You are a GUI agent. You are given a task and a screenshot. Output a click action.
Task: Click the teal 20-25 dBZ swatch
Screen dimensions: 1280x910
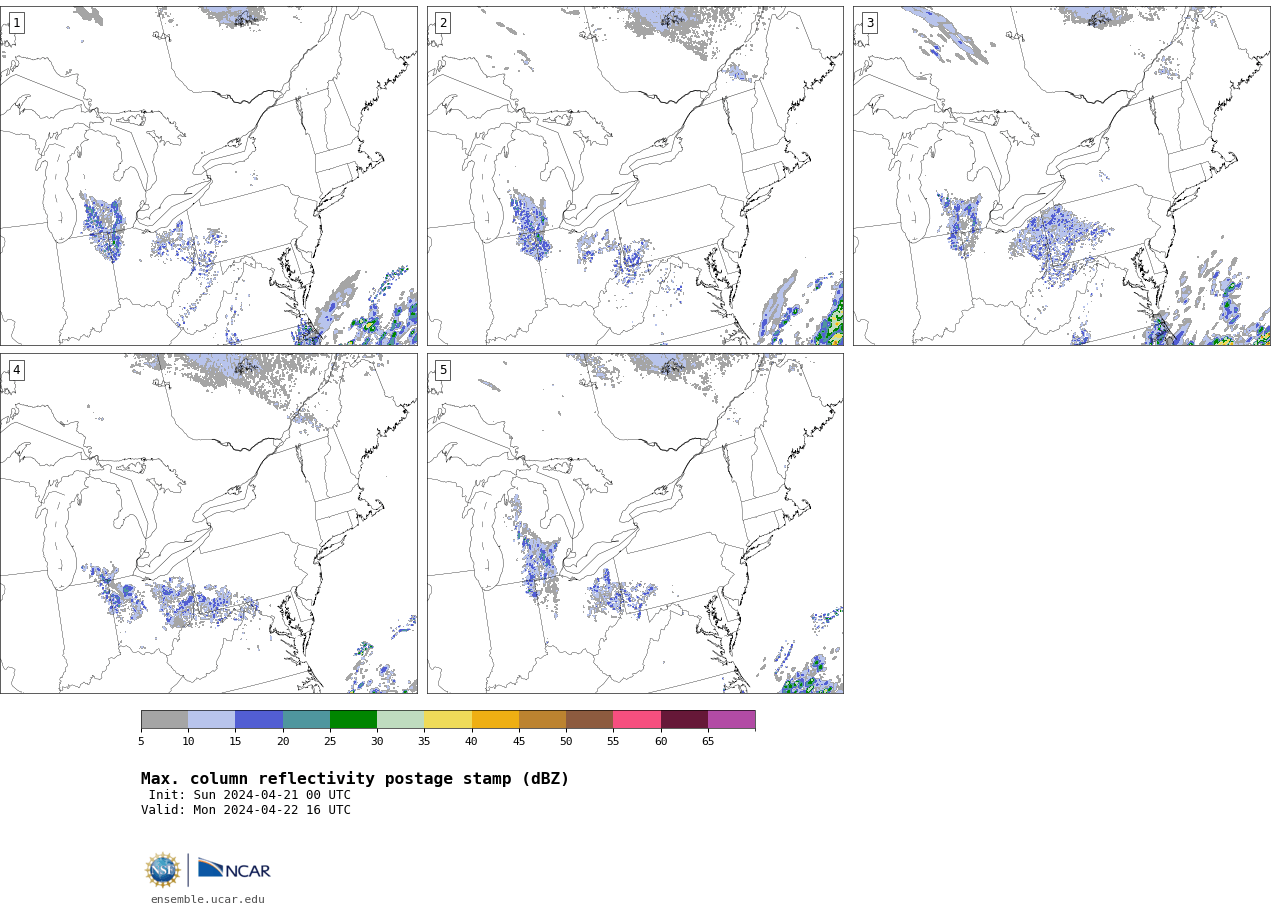306,720
